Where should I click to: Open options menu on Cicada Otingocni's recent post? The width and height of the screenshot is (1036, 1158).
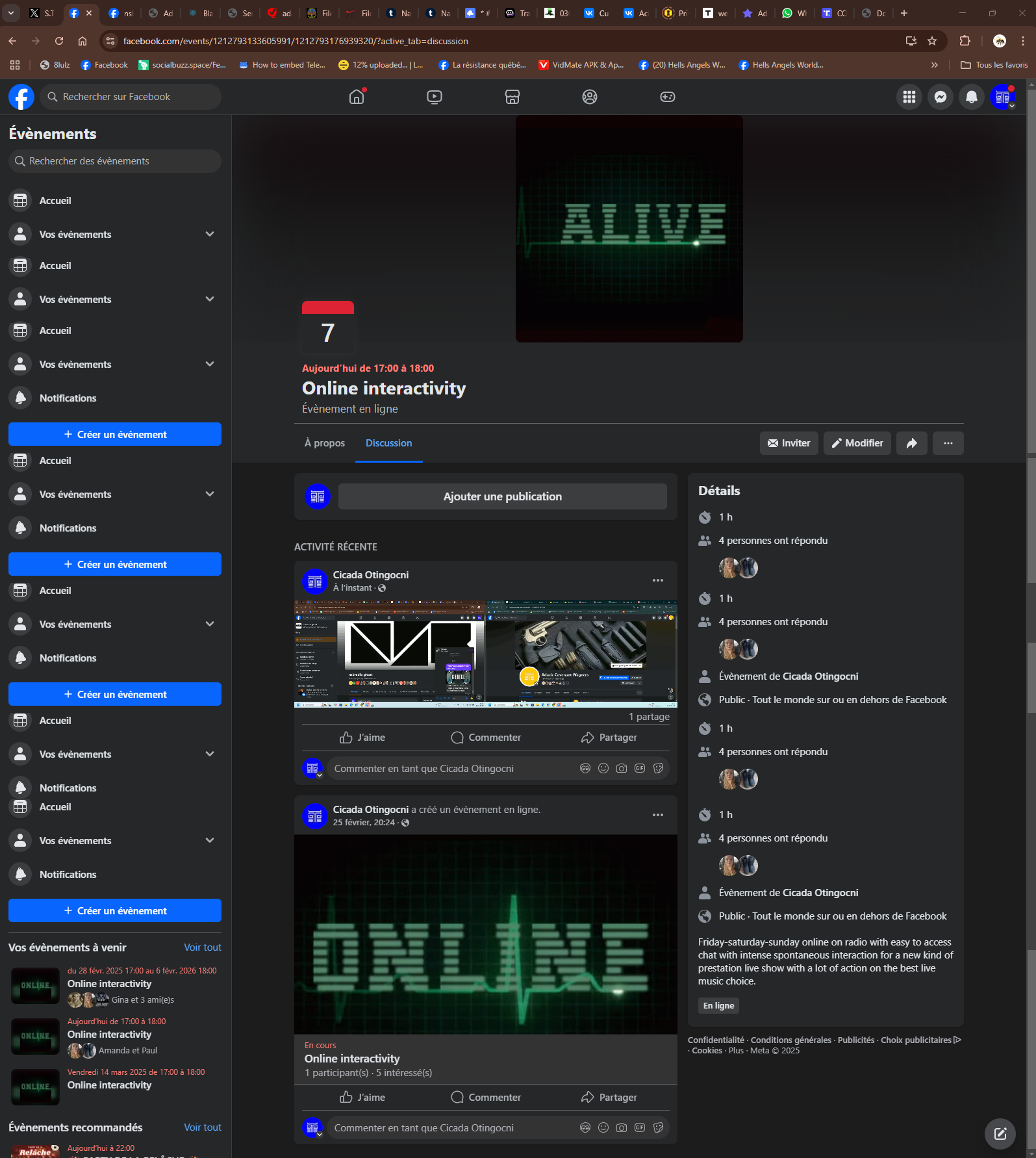tap(657, 580)
